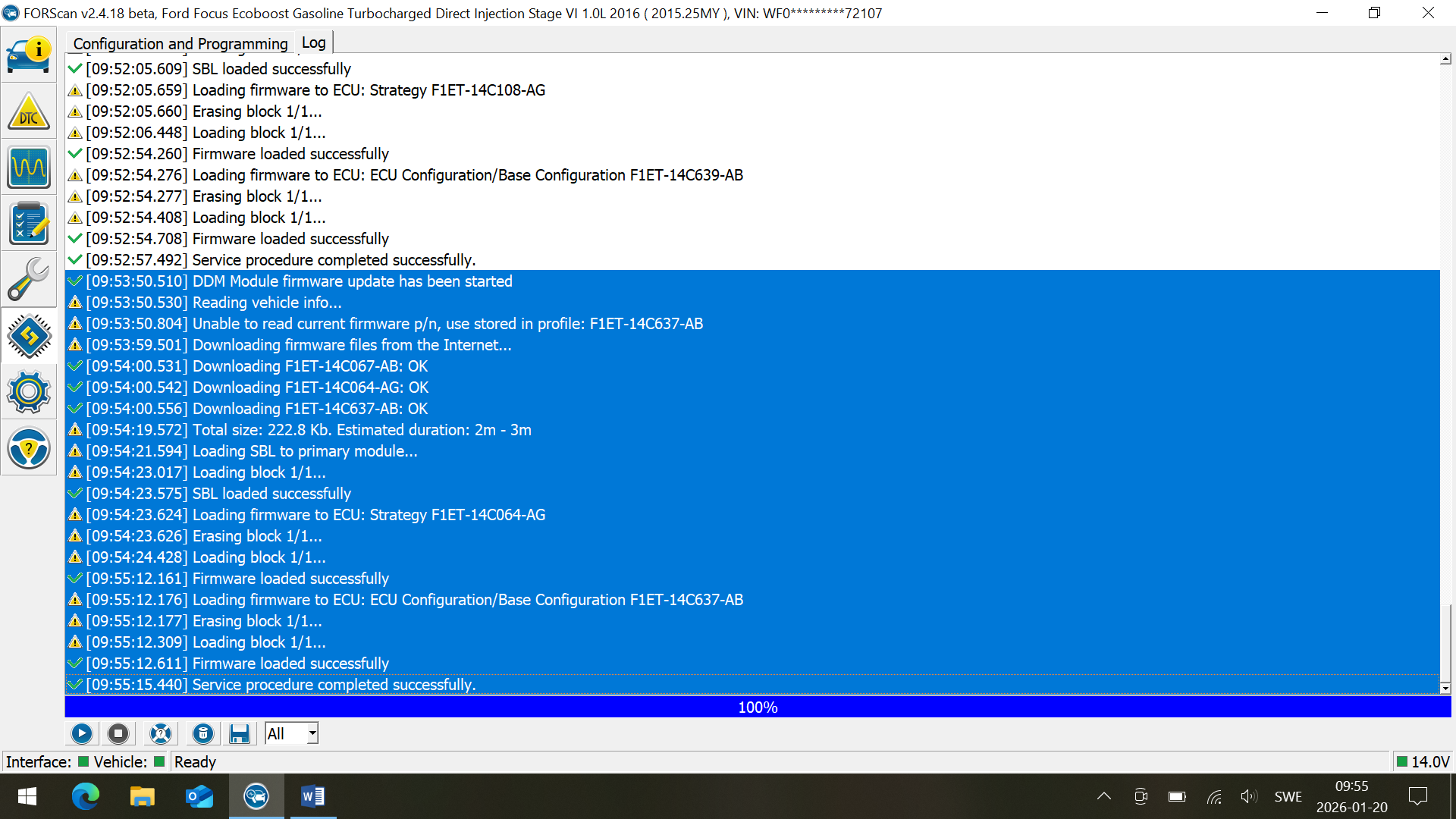Open the Settings gear section

click(29, 391)
